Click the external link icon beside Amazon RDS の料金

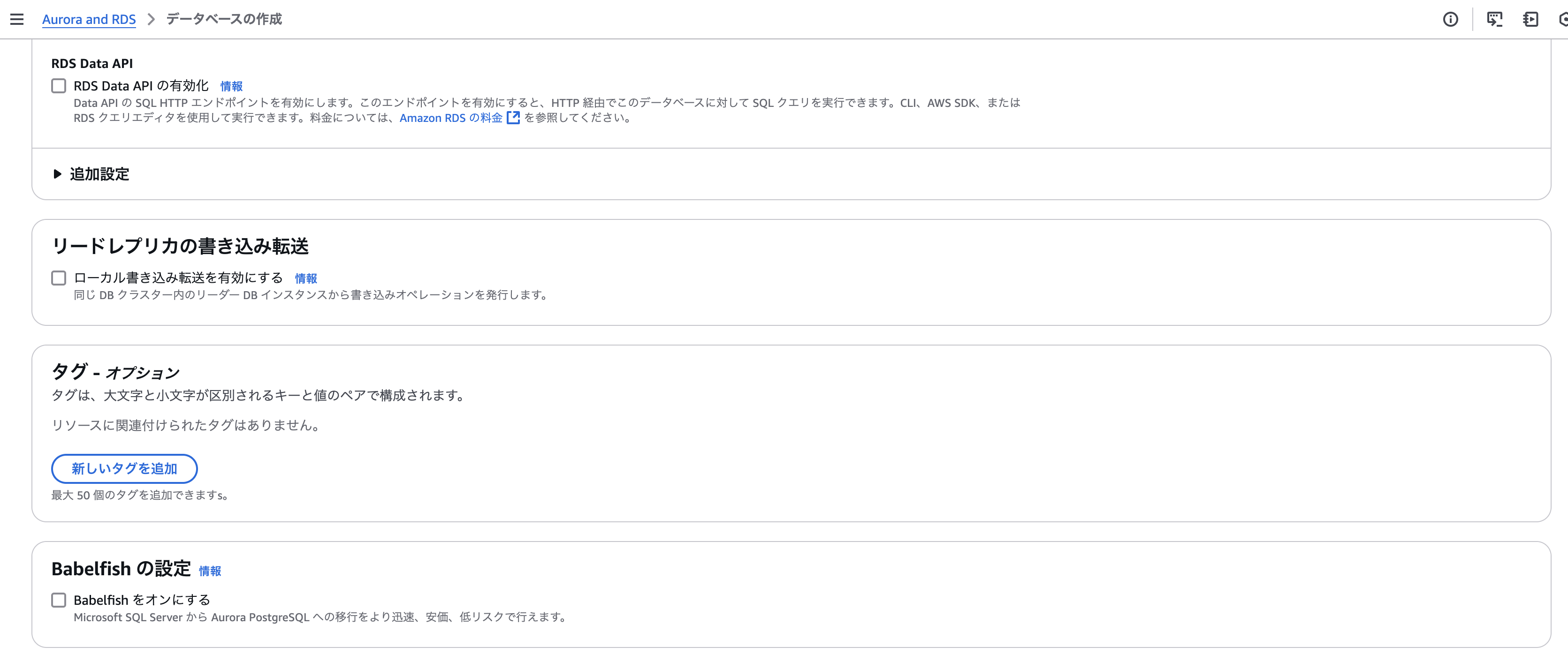pyautogui.click(x=513, y=118)
